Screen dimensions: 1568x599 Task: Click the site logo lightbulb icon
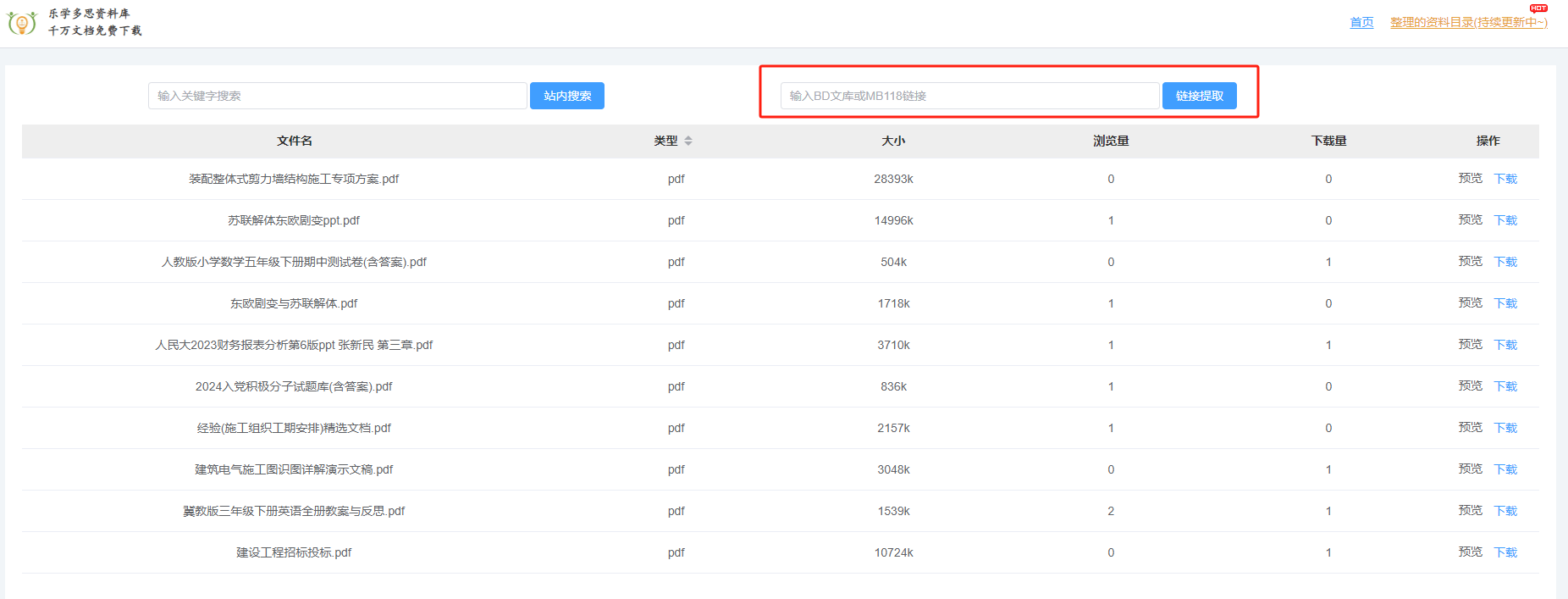(21, 23)
